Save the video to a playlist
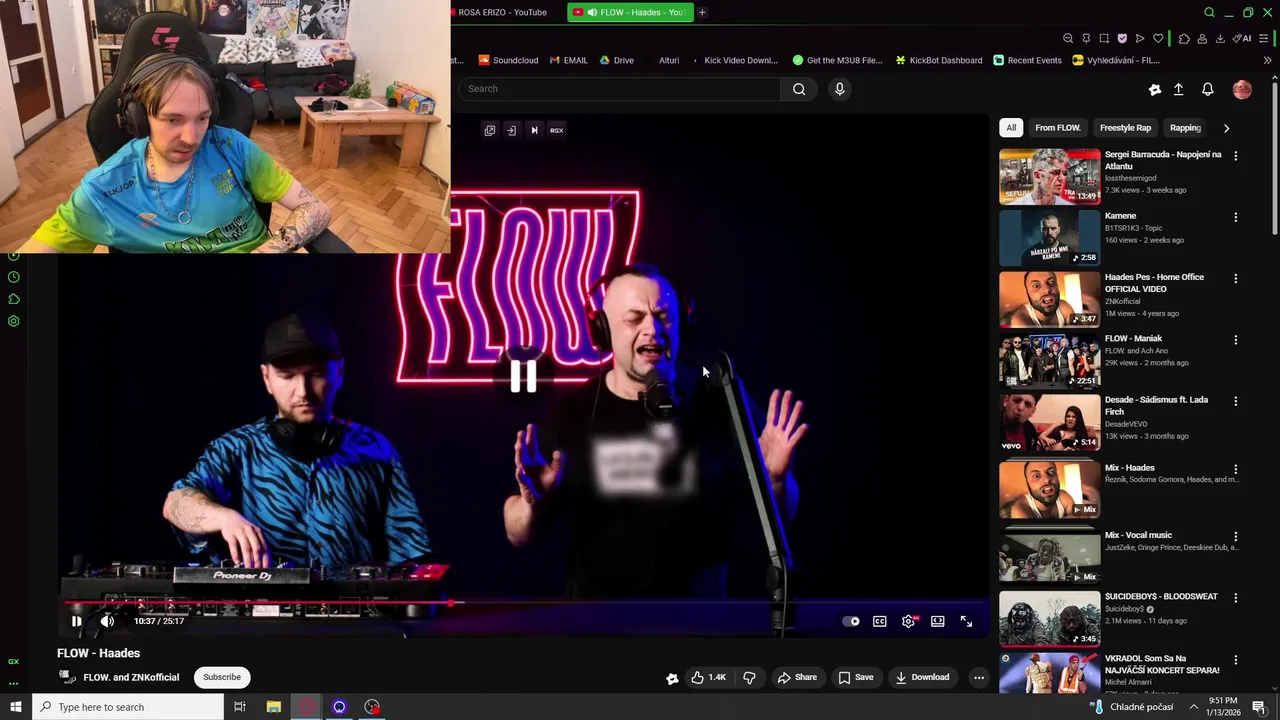Image resolution: width=1280 pixels, height=720 pixels. [x=856, y=677]
